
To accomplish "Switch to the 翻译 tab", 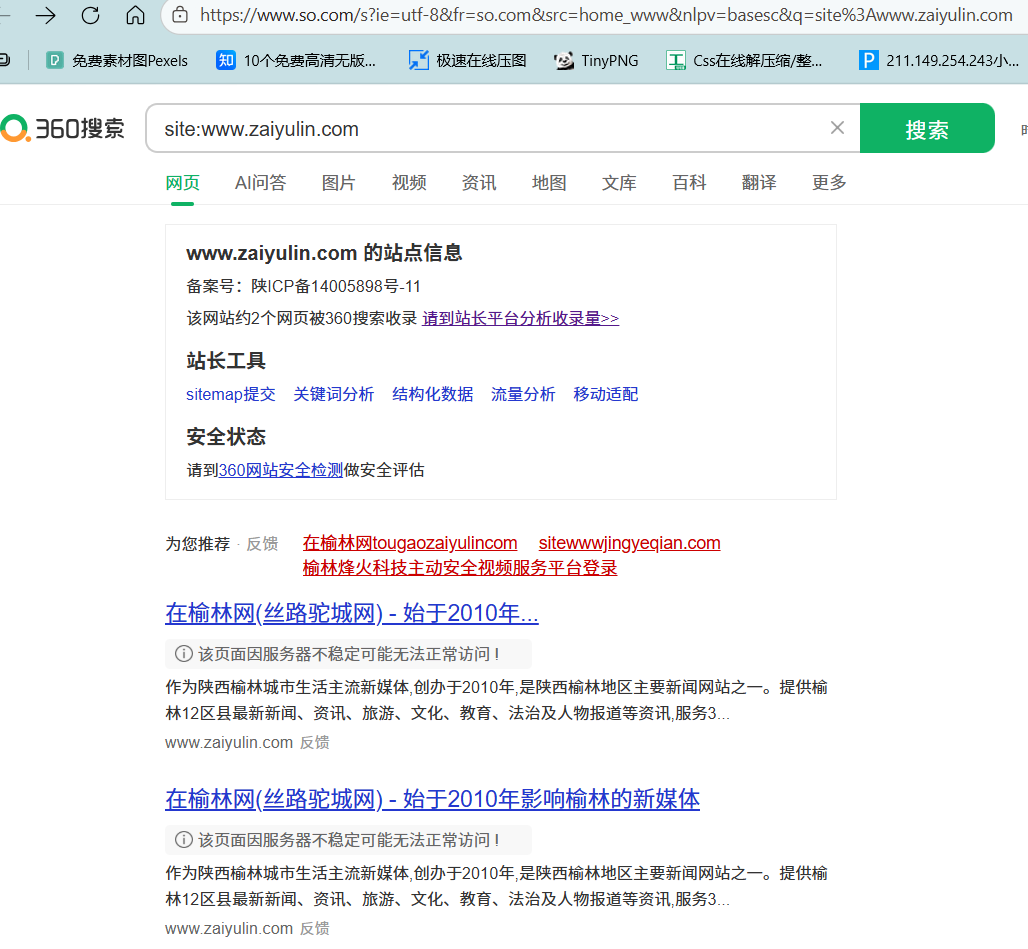I will (759, 183).
